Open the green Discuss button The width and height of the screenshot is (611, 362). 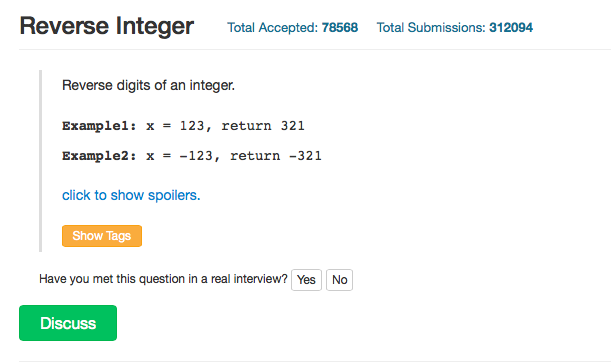coord(68,323)
